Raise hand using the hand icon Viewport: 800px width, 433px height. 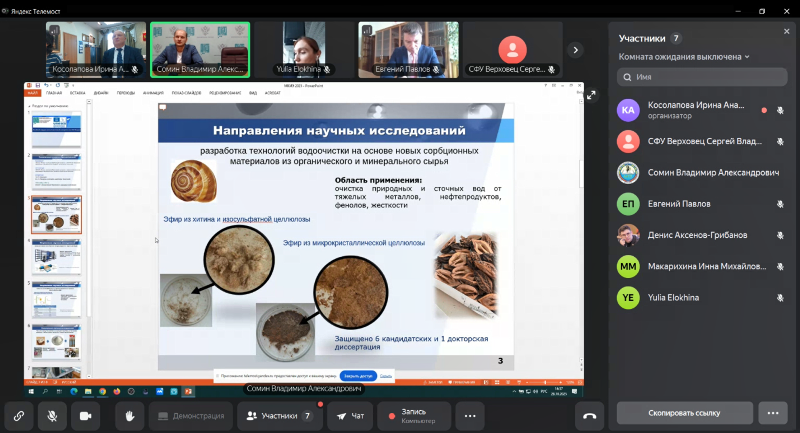pos(130,415)
